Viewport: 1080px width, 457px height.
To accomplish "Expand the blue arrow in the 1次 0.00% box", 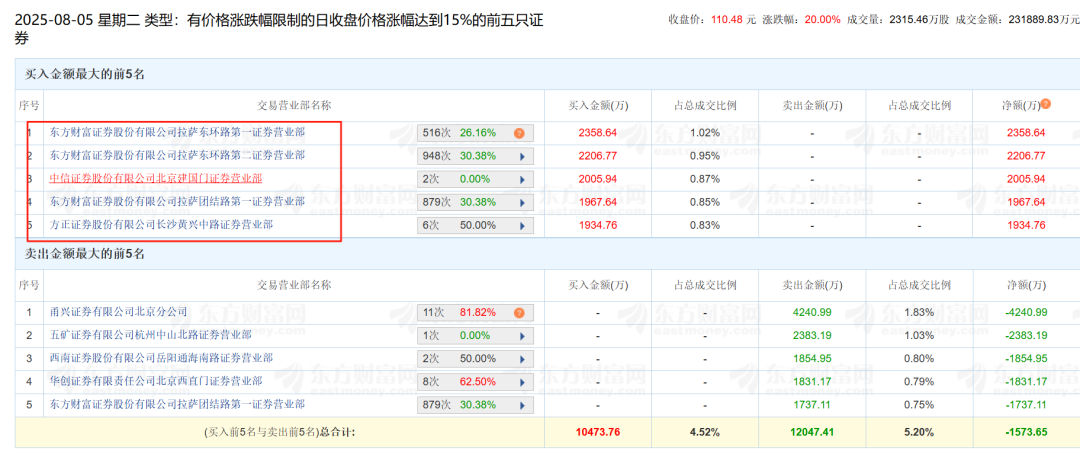I will tap(522, 336).
